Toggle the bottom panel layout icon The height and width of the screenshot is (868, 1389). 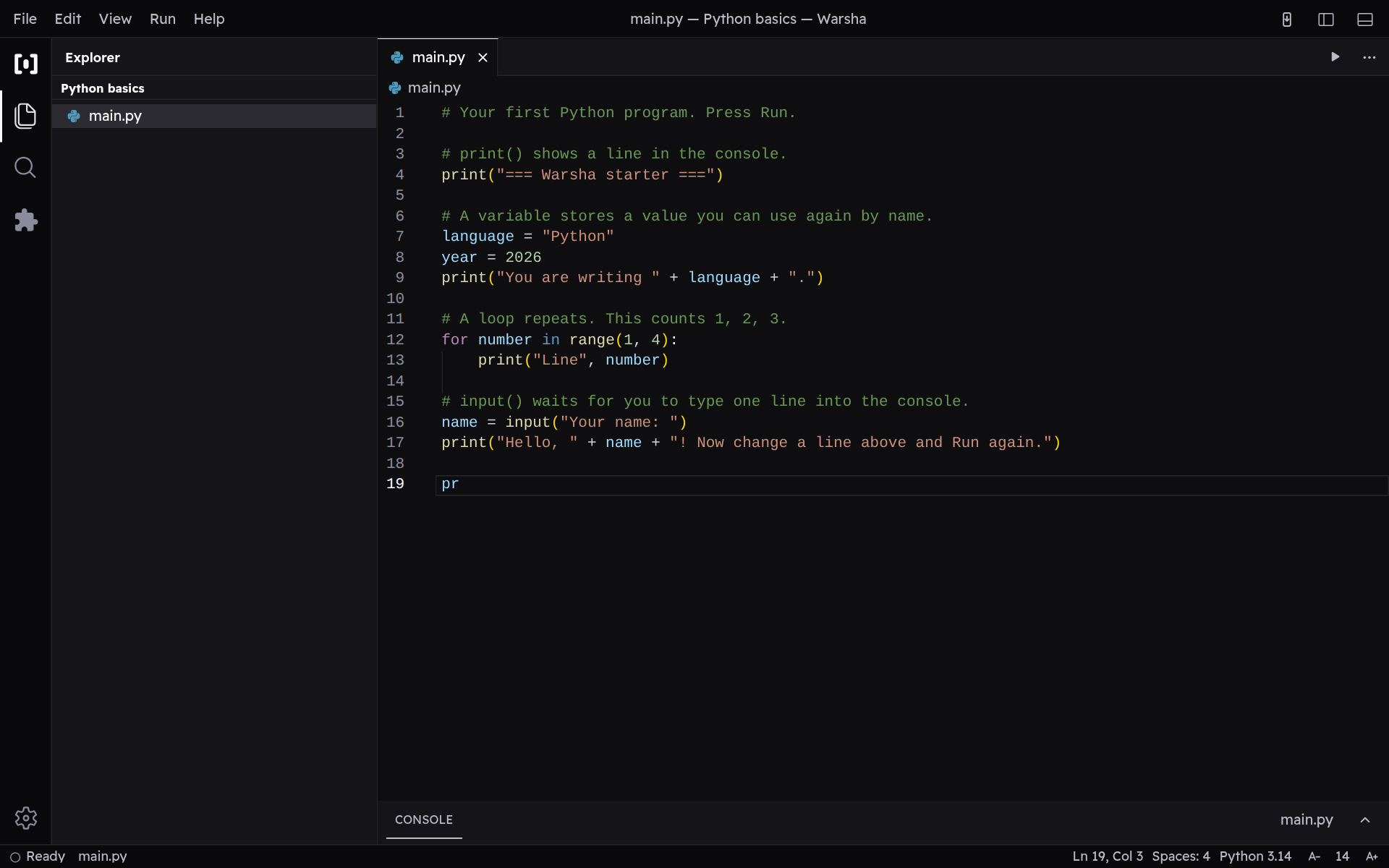coord(1365,20)
